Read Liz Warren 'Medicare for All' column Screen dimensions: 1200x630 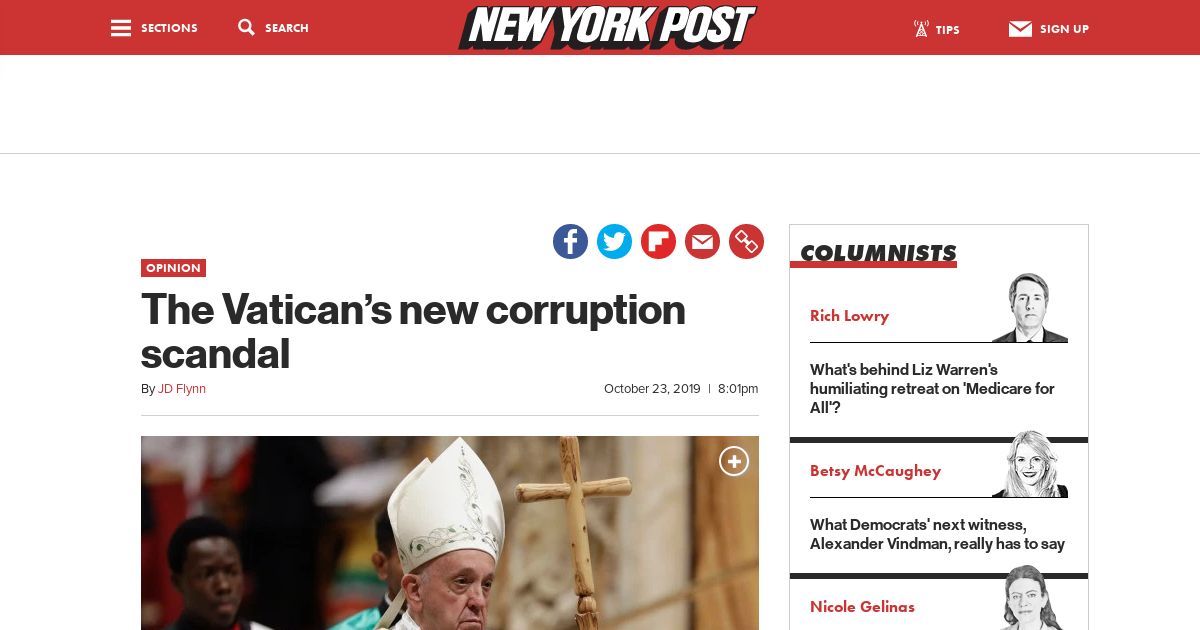(932, 389)
